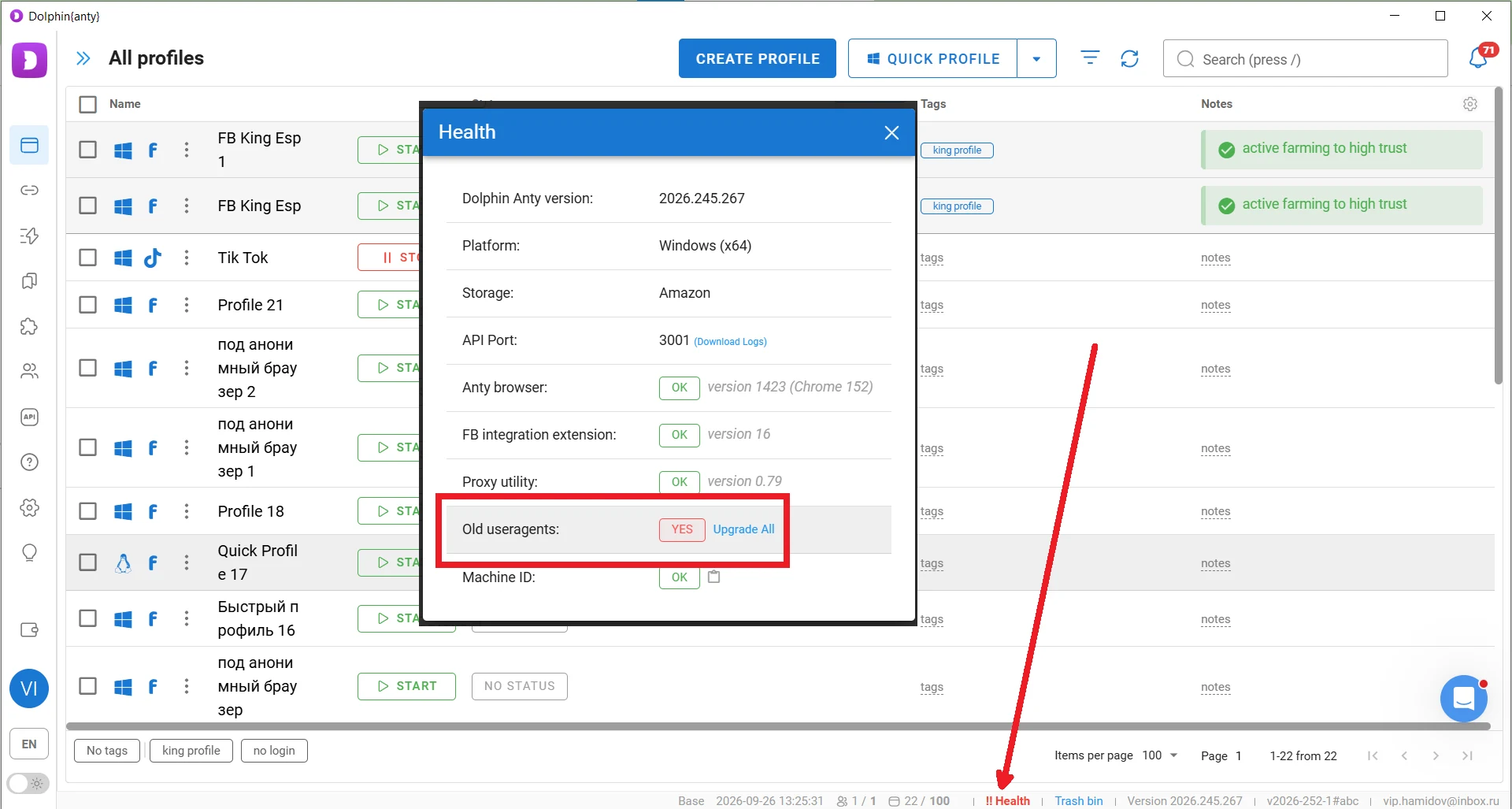Open the API icon in sidebar

pos(29,417)
